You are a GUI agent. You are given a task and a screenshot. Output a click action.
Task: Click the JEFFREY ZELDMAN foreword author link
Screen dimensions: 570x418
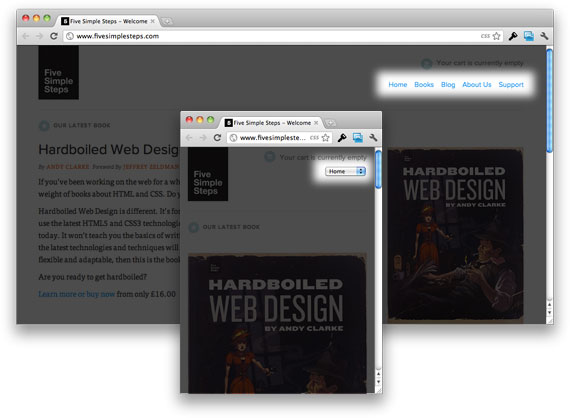coord(151,167)
